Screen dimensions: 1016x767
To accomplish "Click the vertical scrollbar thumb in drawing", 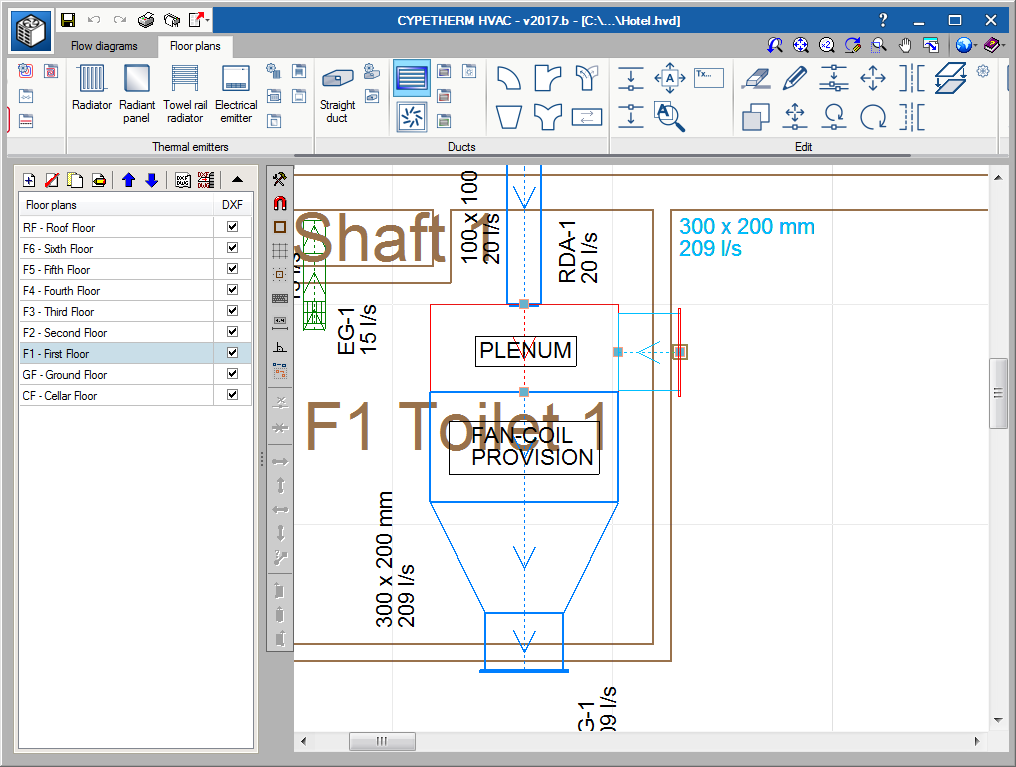I will (998, 393).
